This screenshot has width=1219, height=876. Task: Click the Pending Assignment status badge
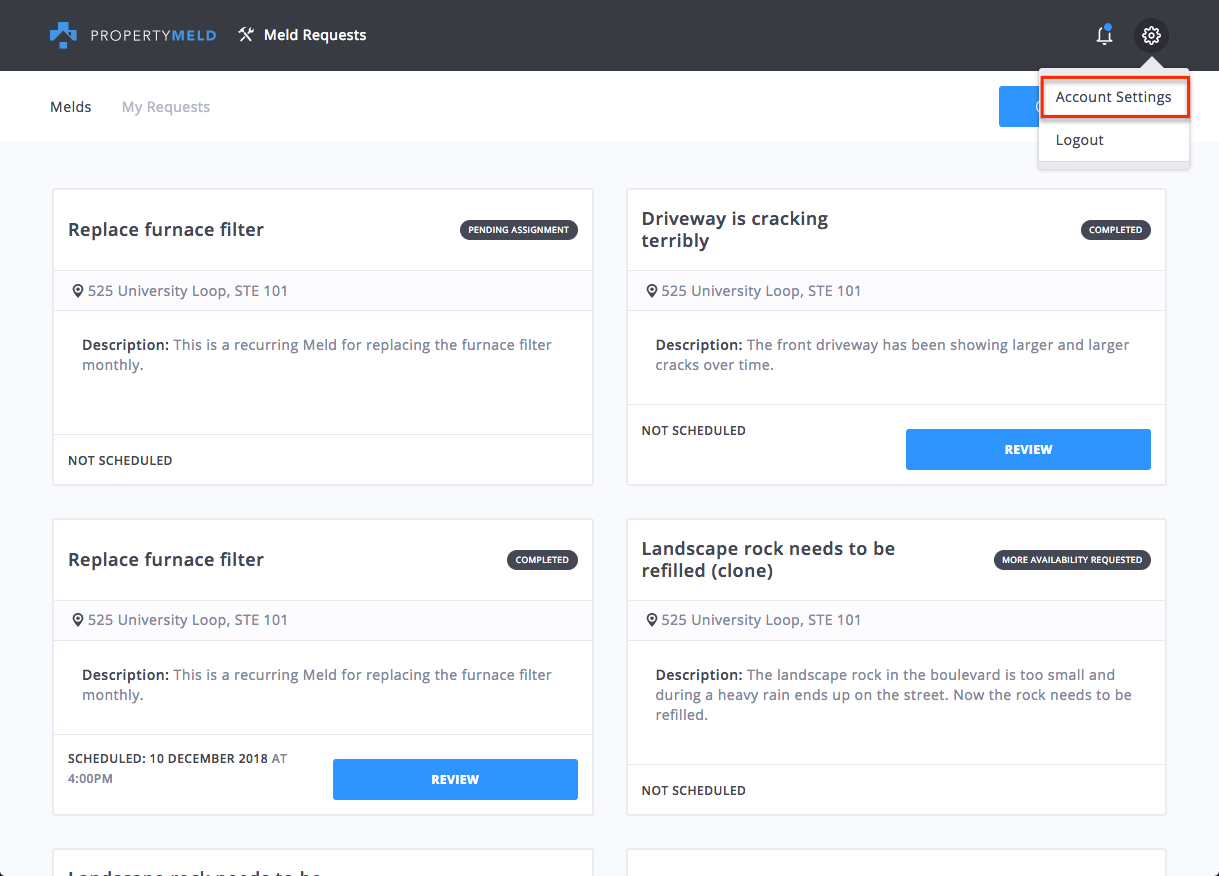(518, 230)
